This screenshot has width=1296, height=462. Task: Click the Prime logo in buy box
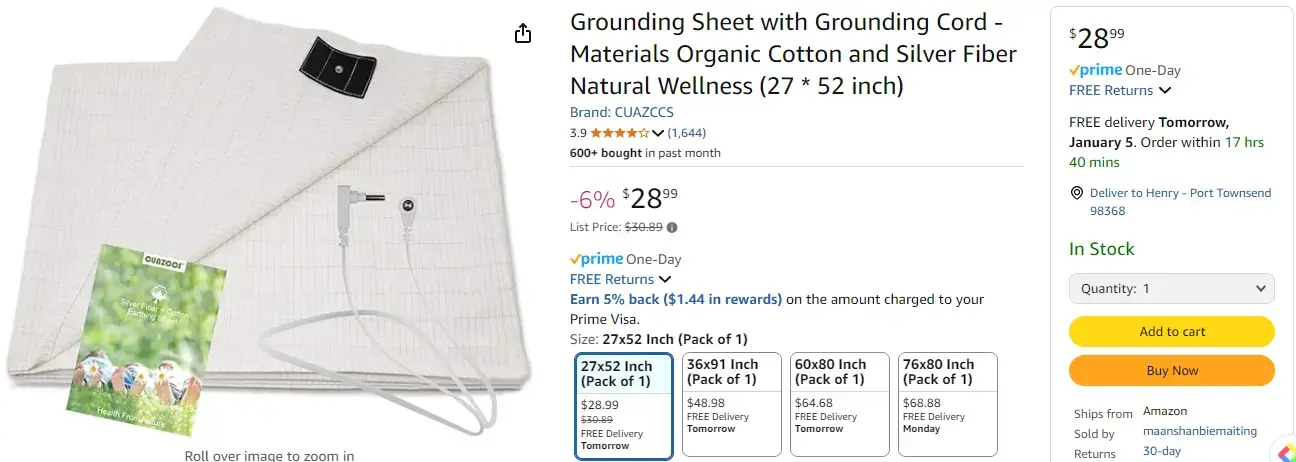1095,70
